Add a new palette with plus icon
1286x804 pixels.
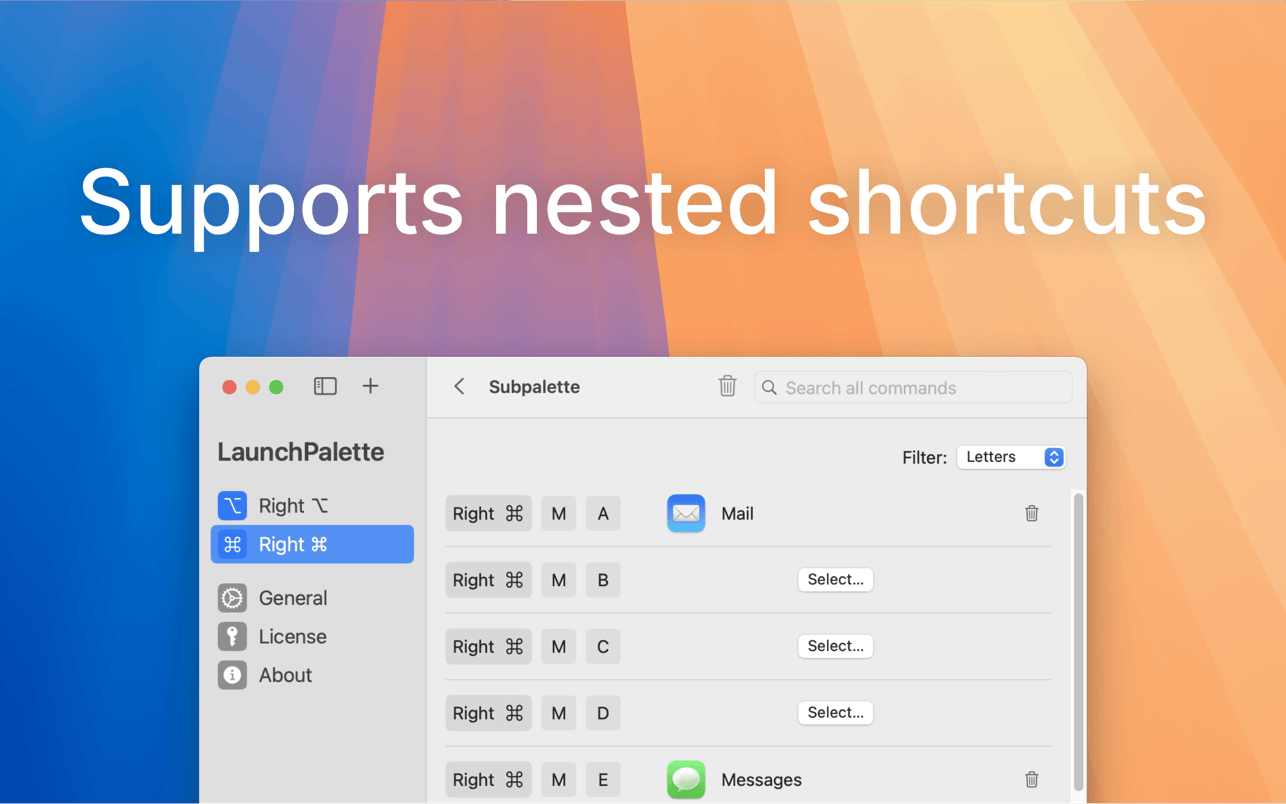coord(370,386)
